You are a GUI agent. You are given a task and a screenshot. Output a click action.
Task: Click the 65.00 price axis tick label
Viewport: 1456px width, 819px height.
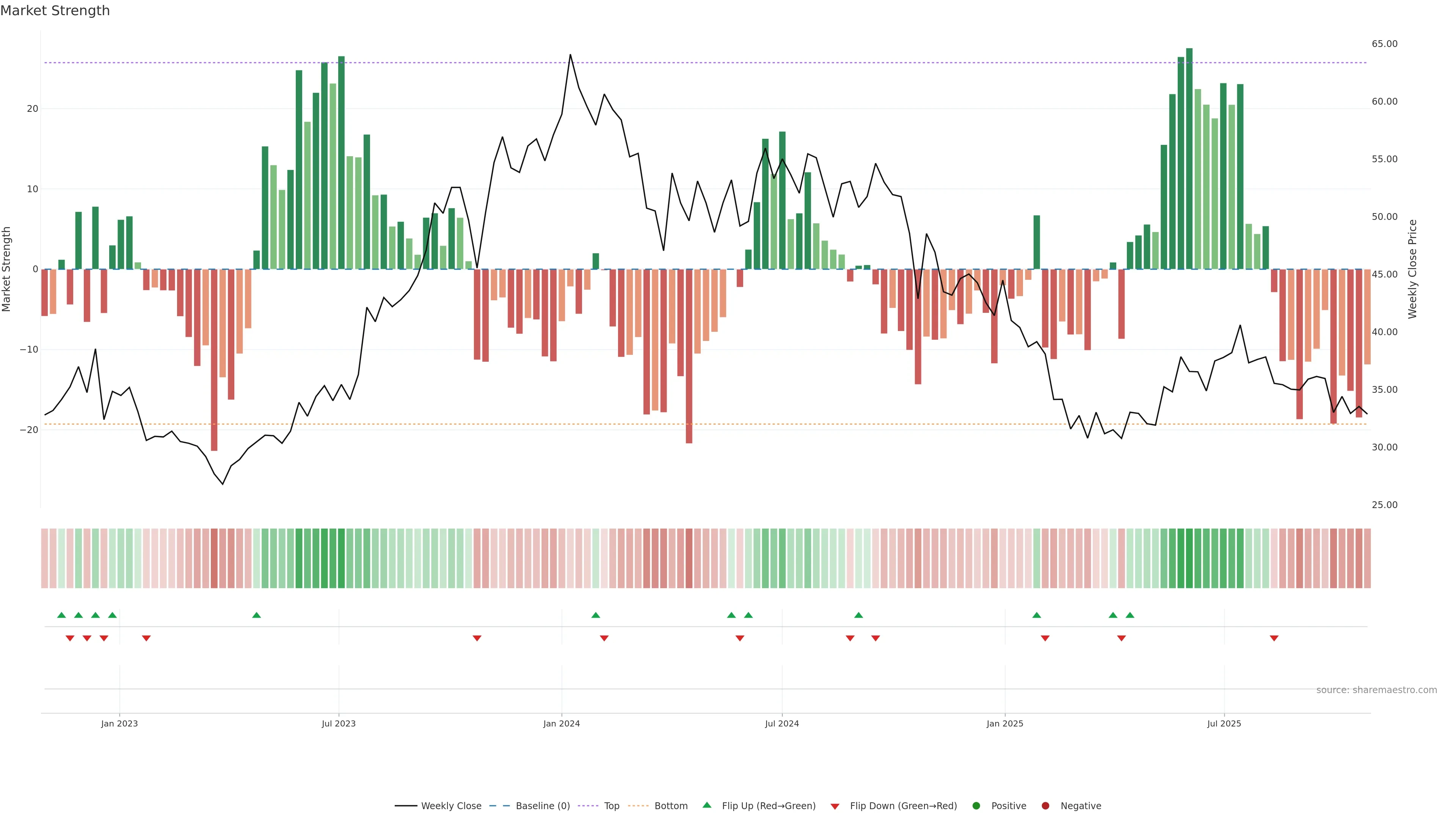(1384, 44)
